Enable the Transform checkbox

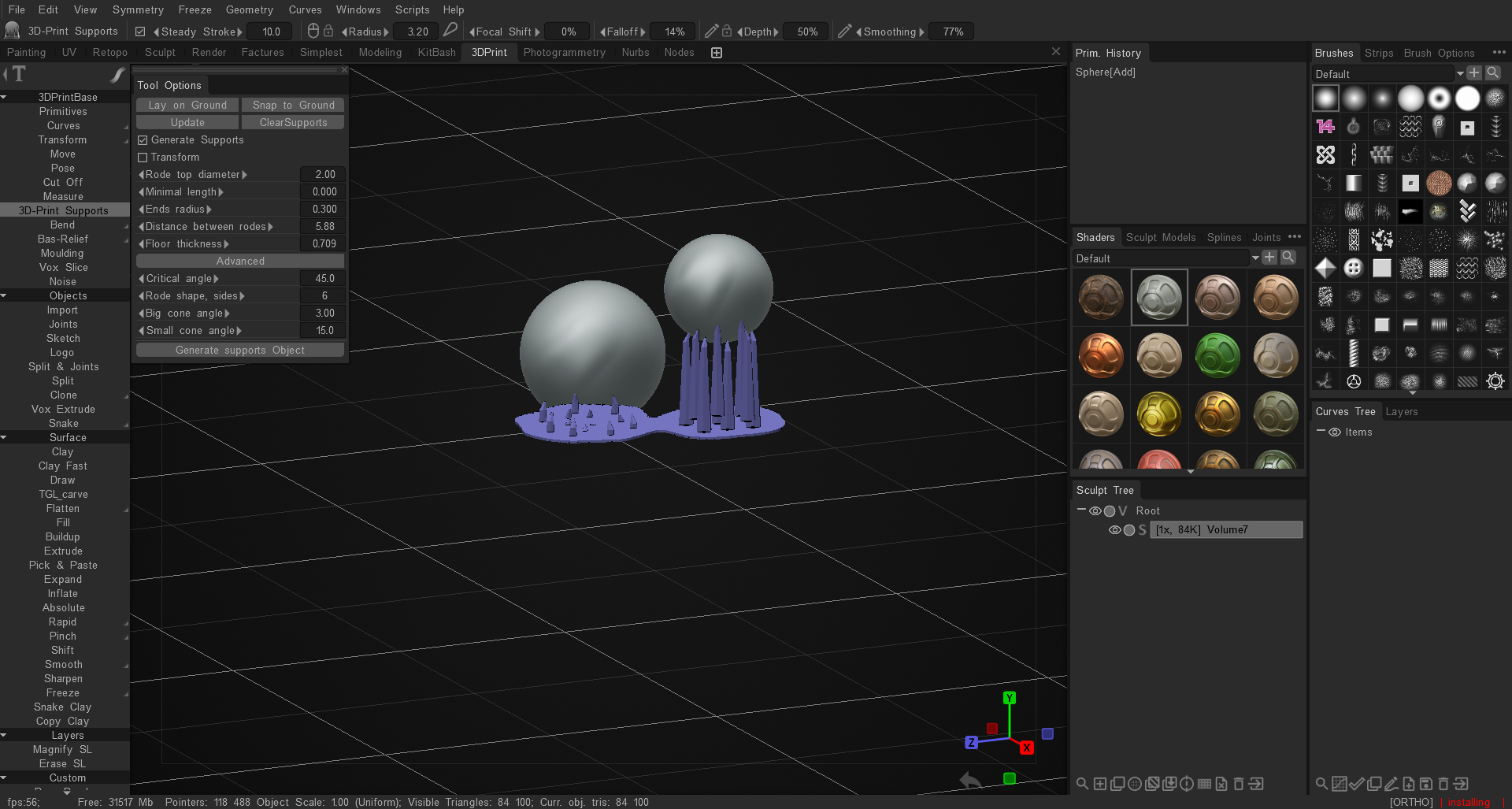143,157
